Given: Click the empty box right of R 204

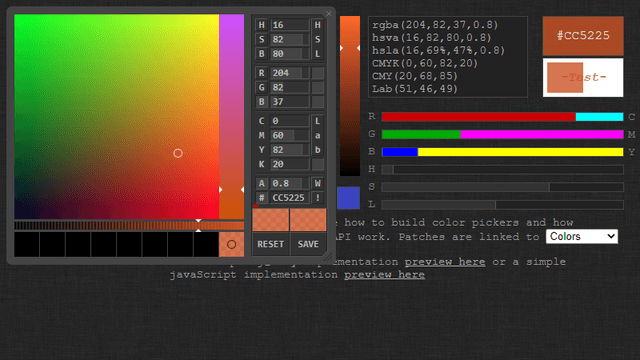Looking at the screenshot, I should [x=318, y=73].
